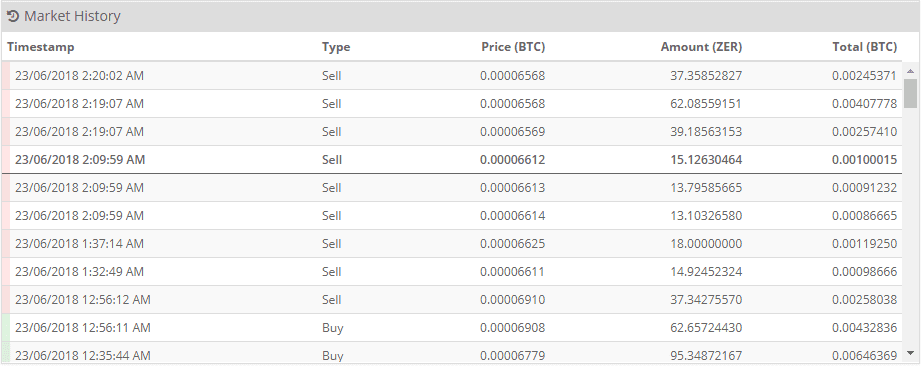
Task: Click the scrollbar down arrow
Action: 910,353
